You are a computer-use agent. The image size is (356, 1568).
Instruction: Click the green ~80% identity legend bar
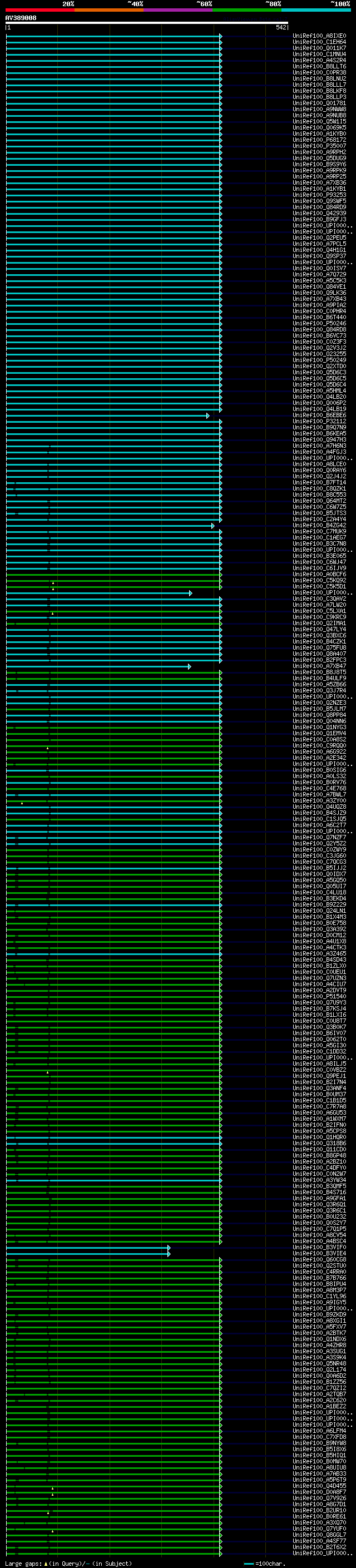point(247,10)
